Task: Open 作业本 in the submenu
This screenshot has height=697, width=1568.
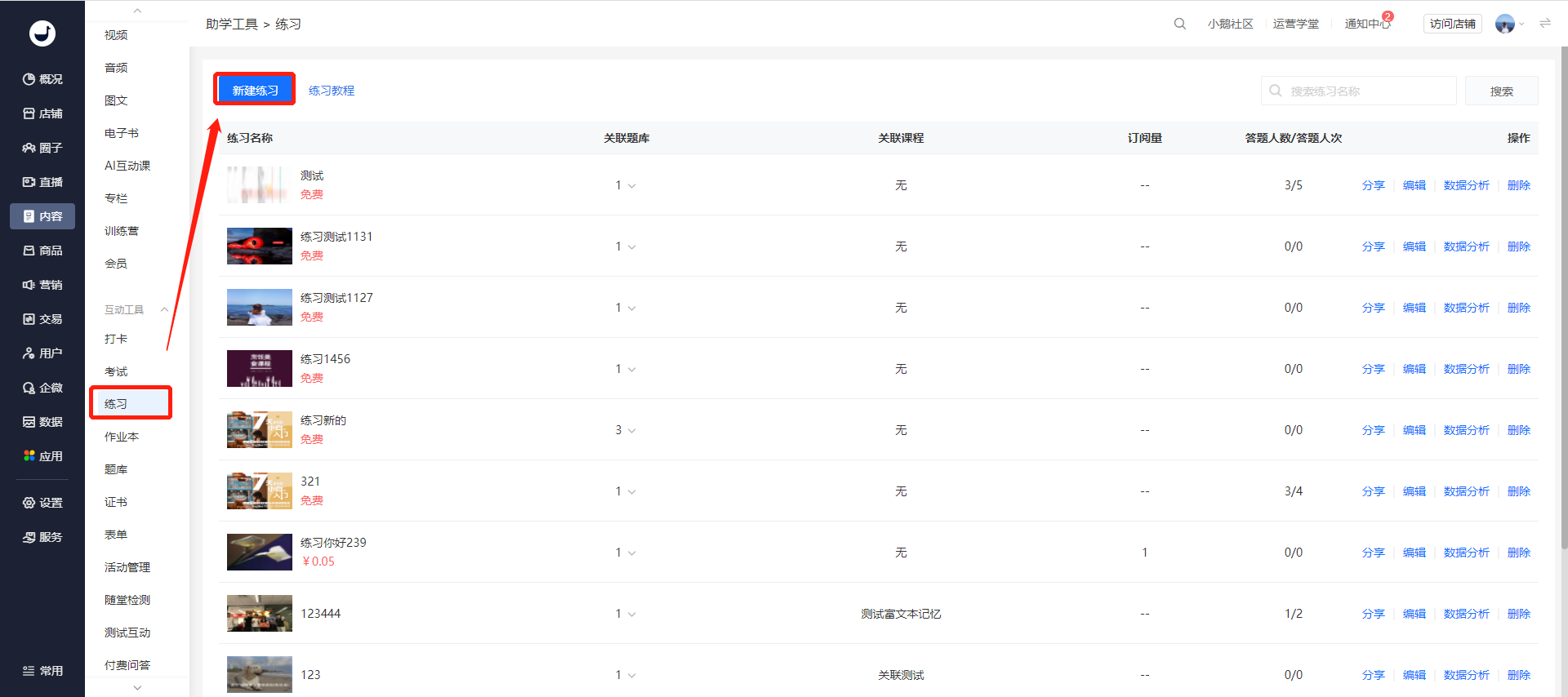Action: click(x=122, y=437)
